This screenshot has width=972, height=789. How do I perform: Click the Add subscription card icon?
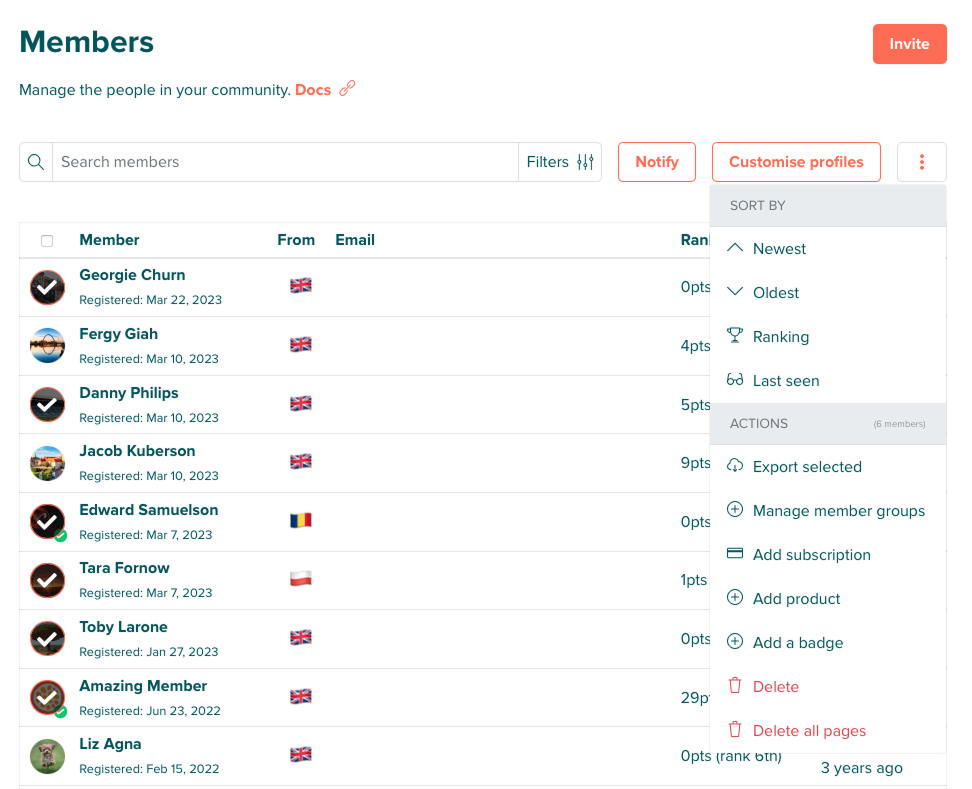[735, 554]
